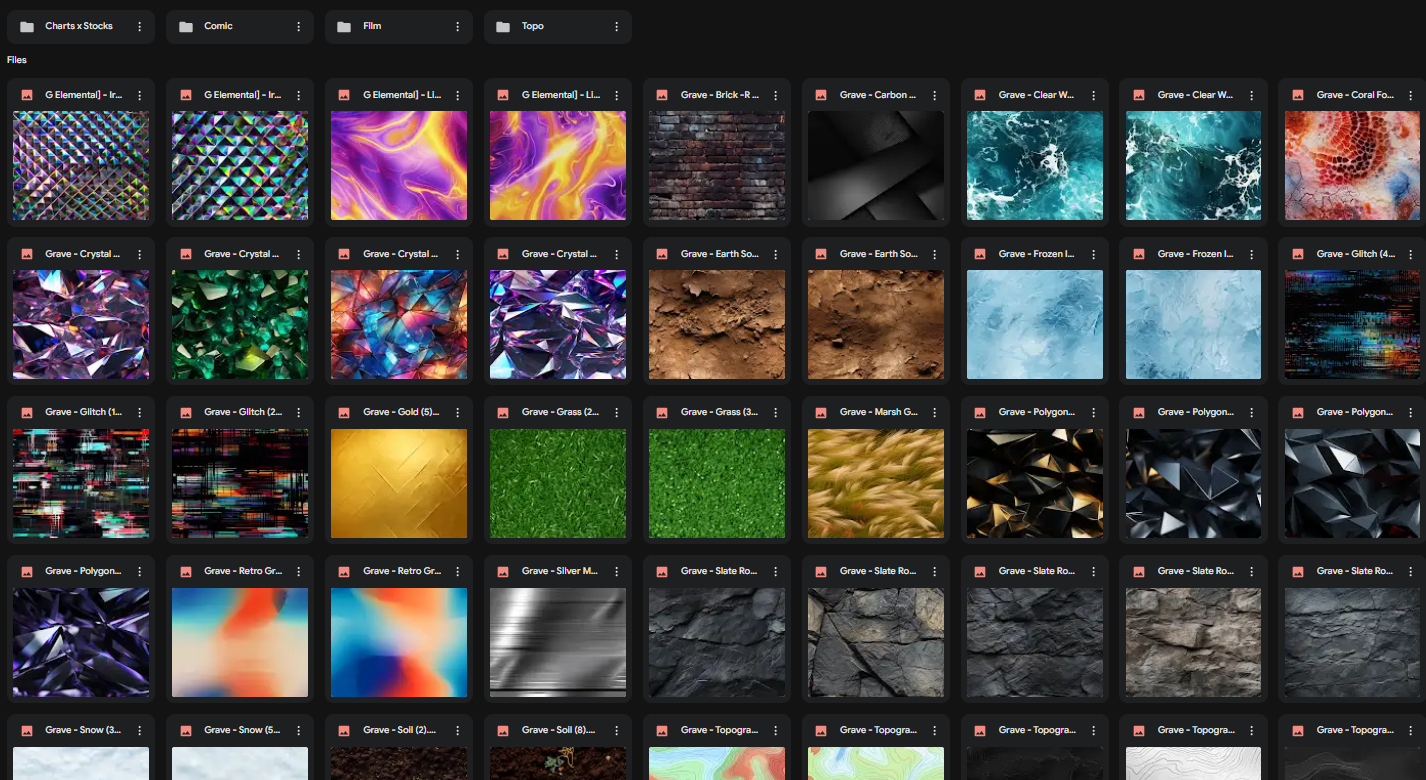Click the image icon beside Grave - Soil (8)
The width and height of the screenshot is (1426, 780).
click(x=503, y=730)
